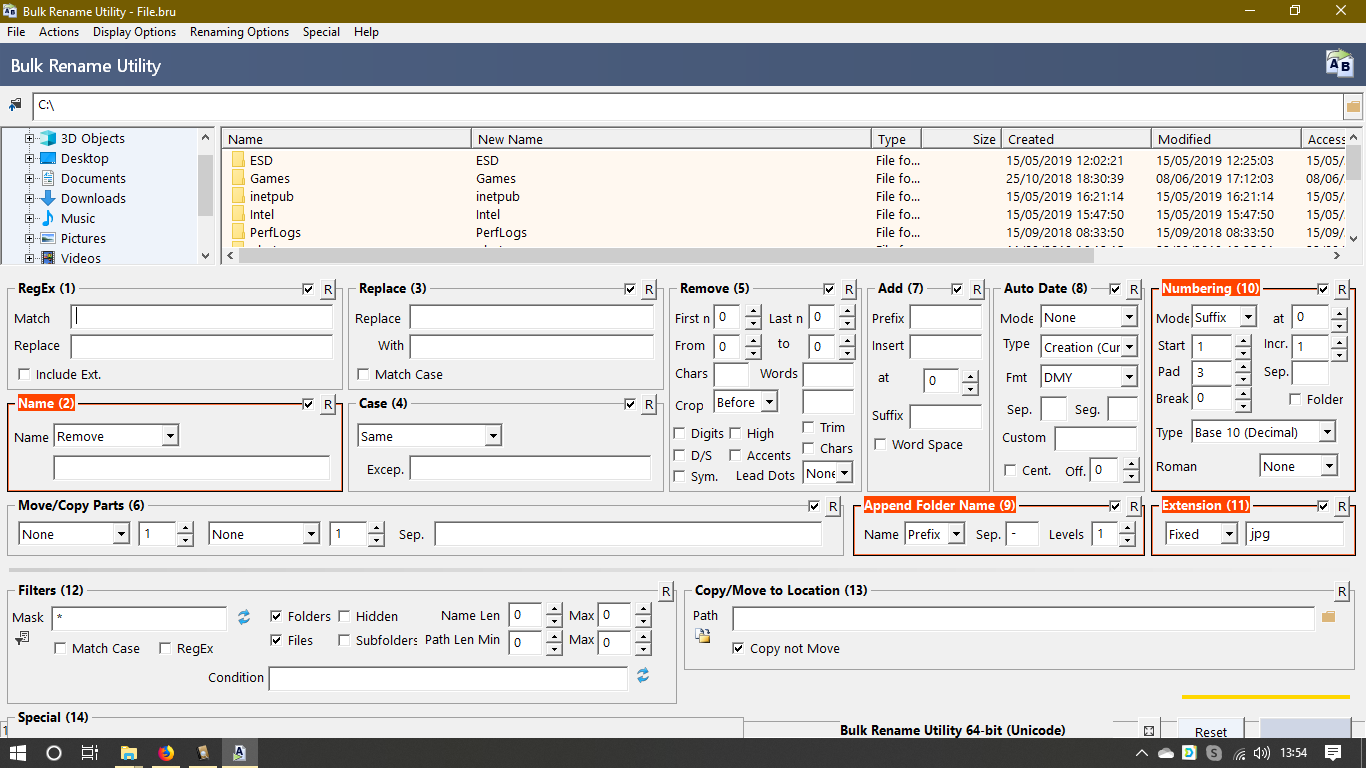Open the Help menu
Viewport: 1366px width, 768px height.
click(367, 32)
